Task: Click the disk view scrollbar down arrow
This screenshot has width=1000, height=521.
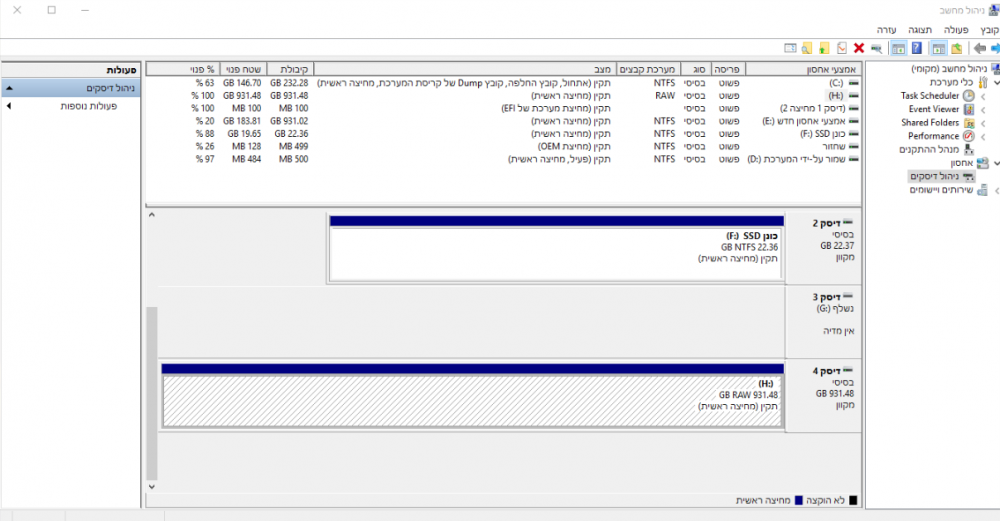Action: [x=152, y=487]
